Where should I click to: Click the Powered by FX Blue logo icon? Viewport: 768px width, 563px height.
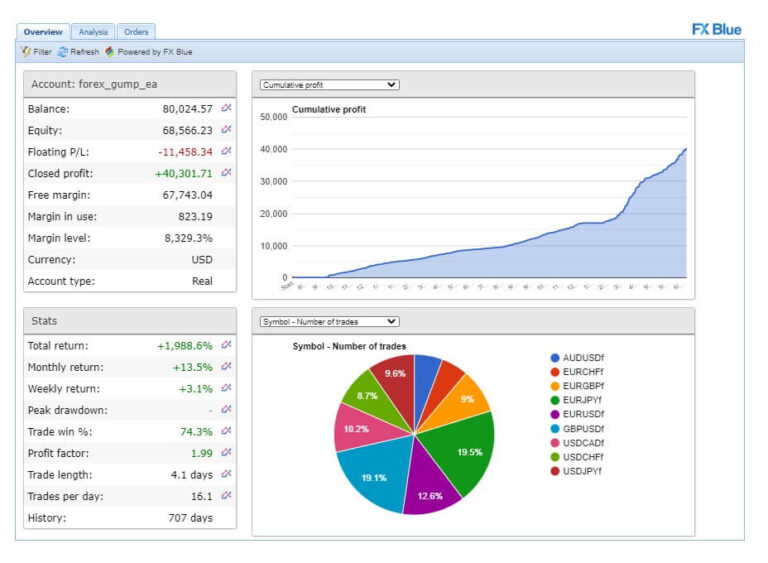click(110, 51)
